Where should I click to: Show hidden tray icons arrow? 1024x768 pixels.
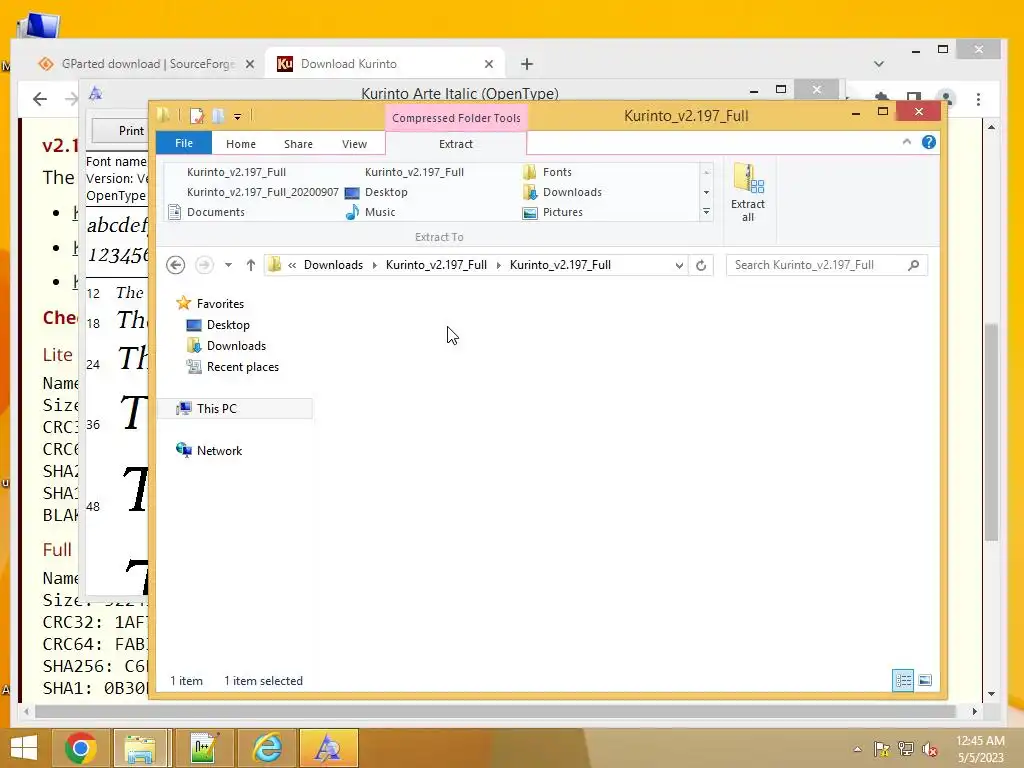[x=857, y=749]
